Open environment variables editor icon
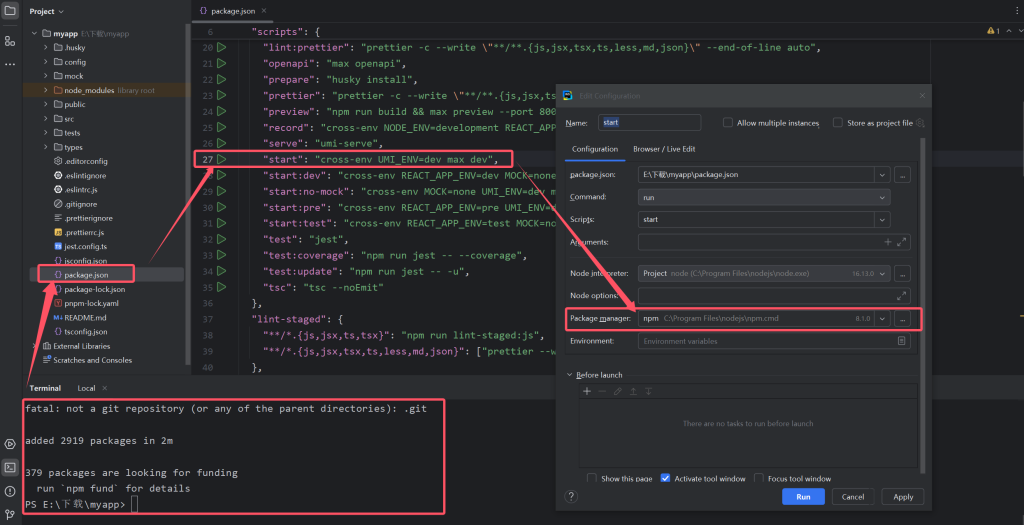The height and width of the screenshot is (525, 1024). [901, 341]
